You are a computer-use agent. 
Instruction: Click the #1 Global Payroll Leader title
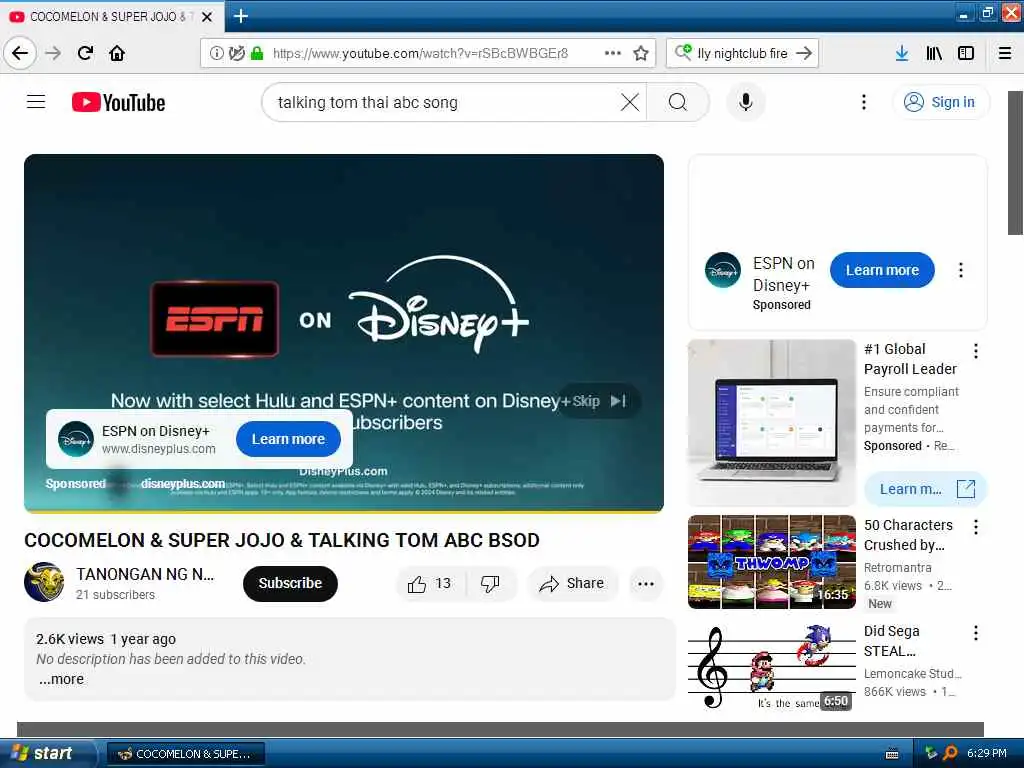click(x=910, y=359)
